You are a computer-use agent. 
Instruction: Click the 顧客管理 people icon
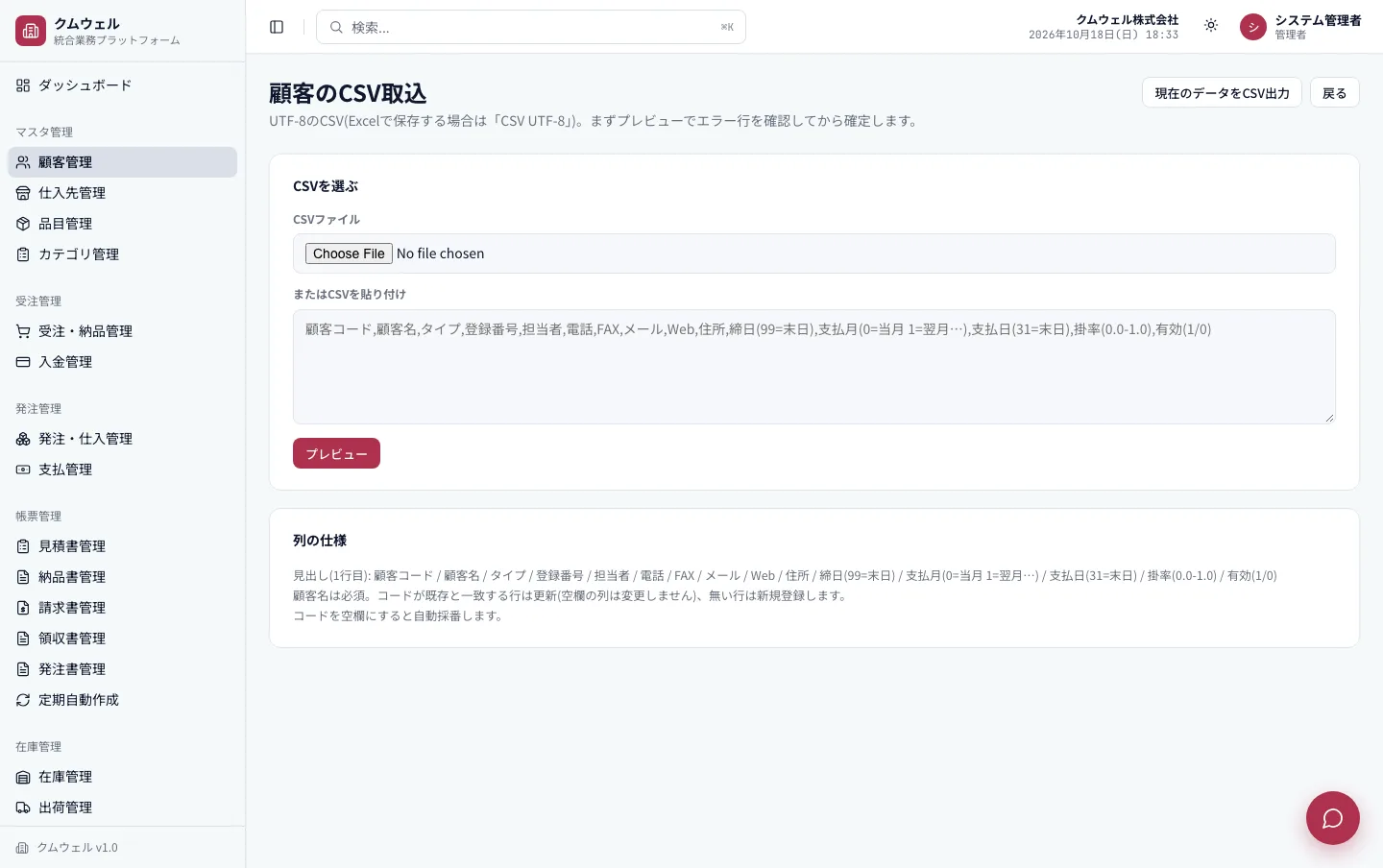(x=23, y=162)
